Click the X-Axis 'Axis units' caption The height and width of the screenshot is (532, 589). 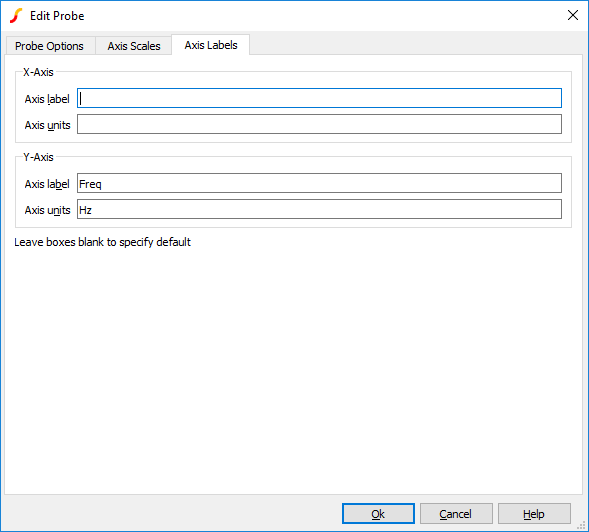point(47,125)
